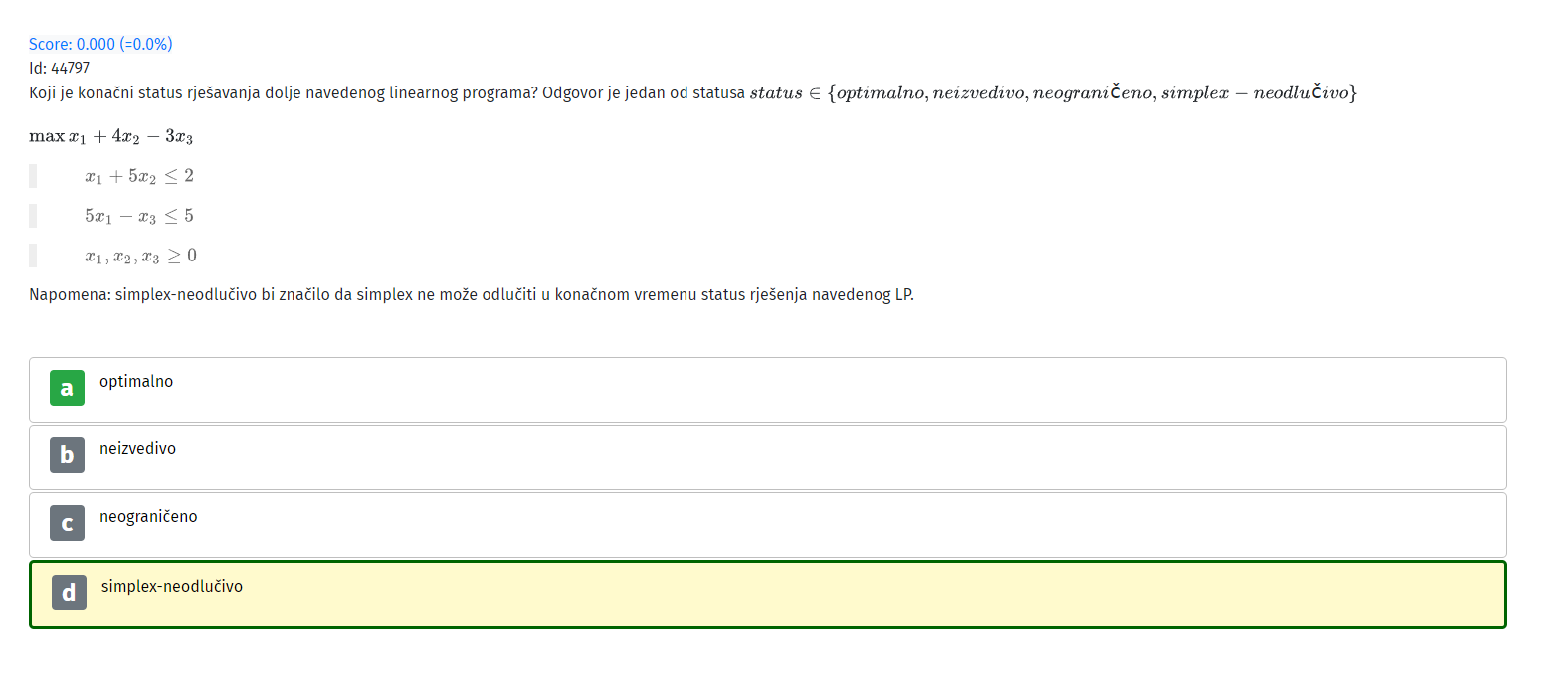
Task: Click the constraint x1 + 5x2 ≤ 2
Action: click(x=139, y=176)
